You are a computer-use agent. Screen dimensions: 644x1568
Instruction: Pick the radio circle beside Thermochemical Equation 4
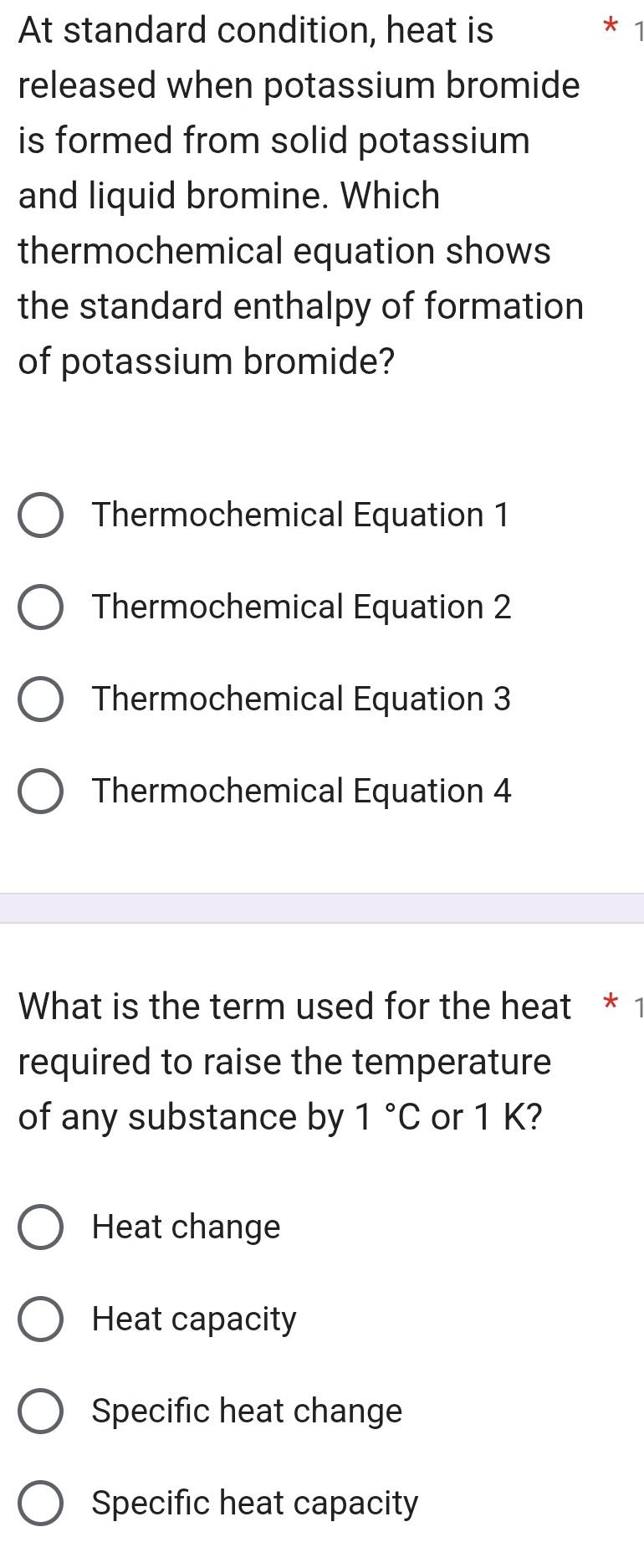click(x=40, y=792)
